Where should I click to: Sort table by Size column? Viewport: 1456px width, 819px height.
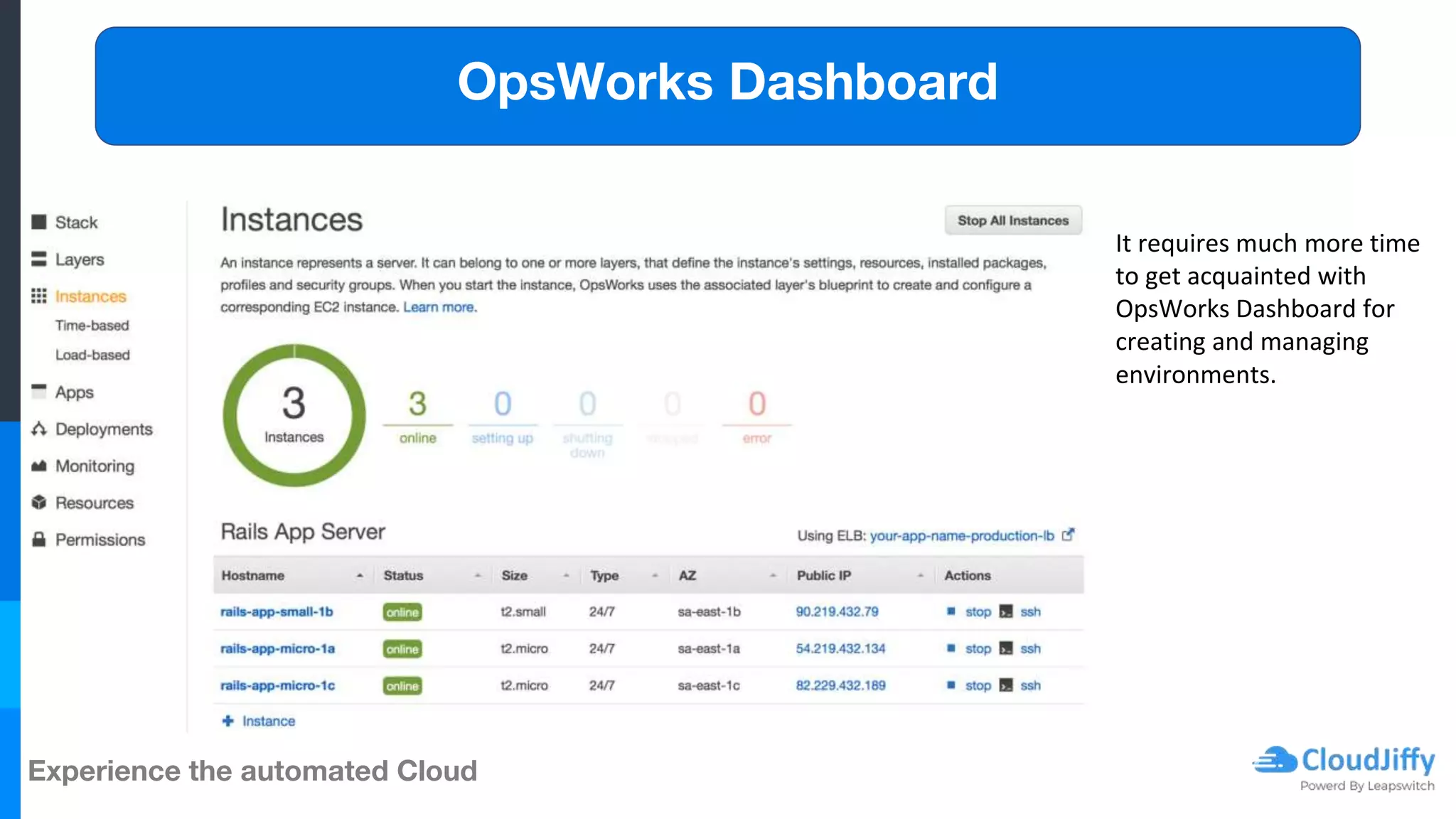tap(536, 575)
